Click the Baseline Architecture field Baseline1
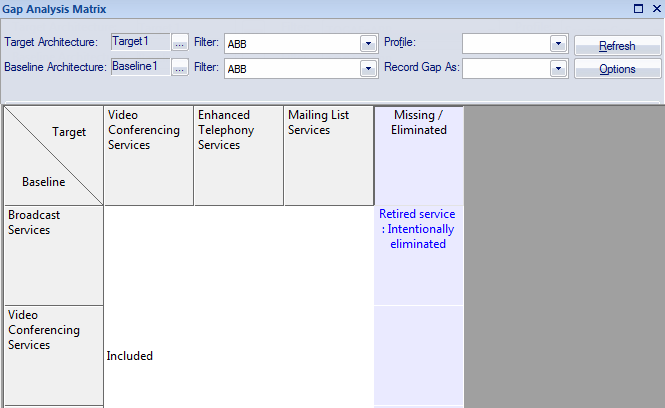 (139, 68)
